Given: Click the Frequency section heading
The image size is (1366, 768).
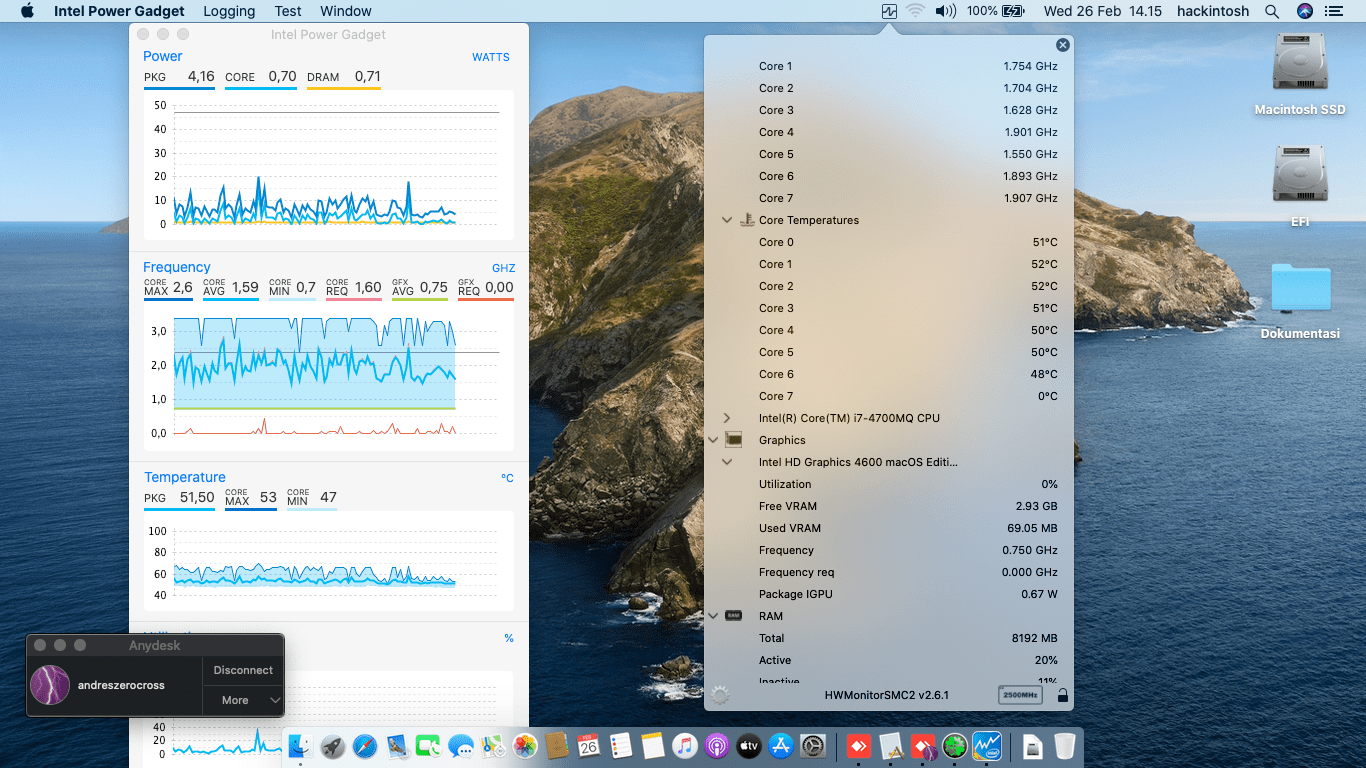Looking at the screenshot, I should [177, 267].
